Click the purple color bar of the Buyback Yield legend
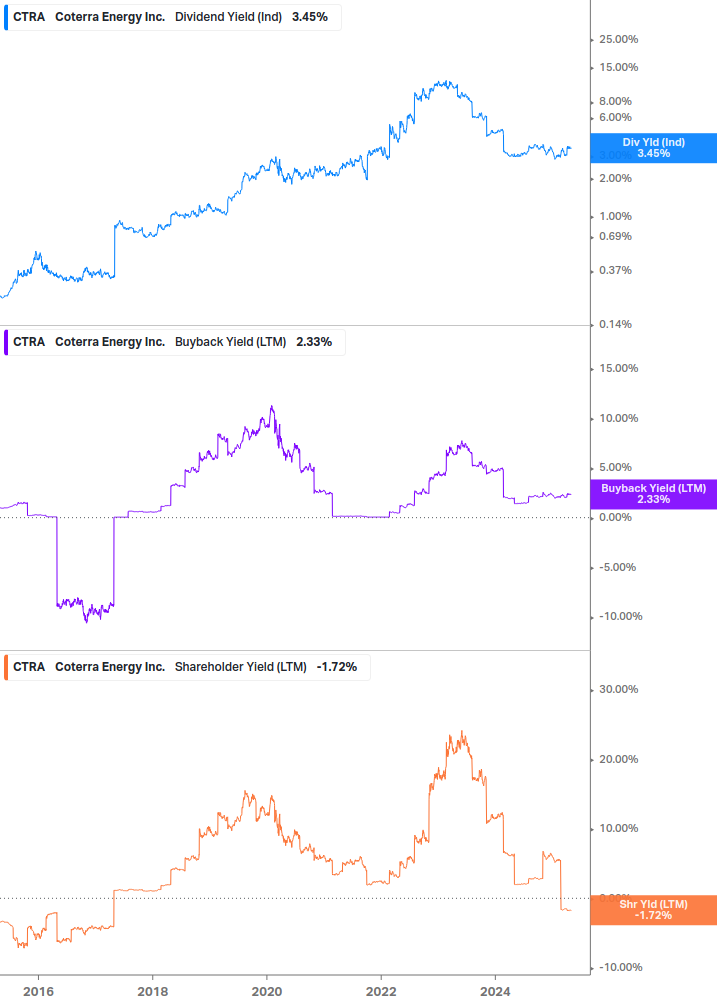The height and width of the screenshot is (1005, 717). click(x=6, y=342)
